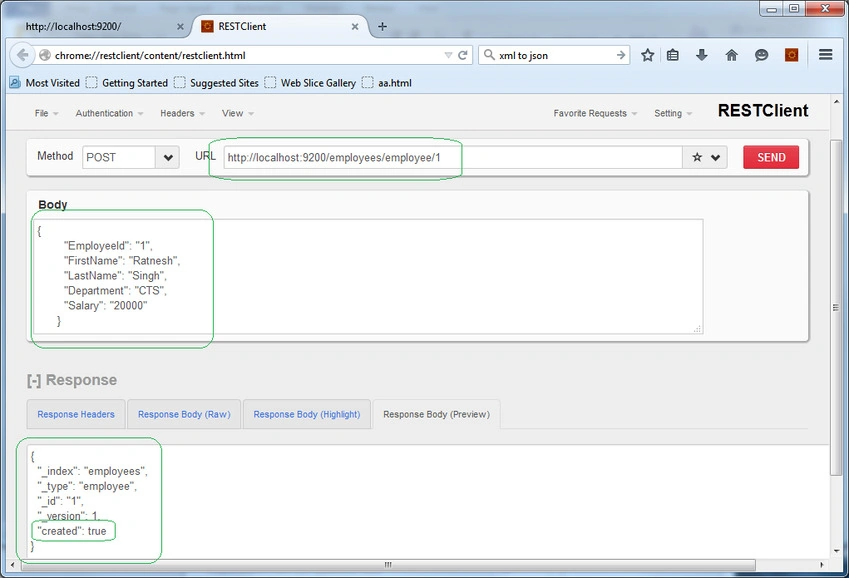Open the downloads arrow icon

coord(702,55)
